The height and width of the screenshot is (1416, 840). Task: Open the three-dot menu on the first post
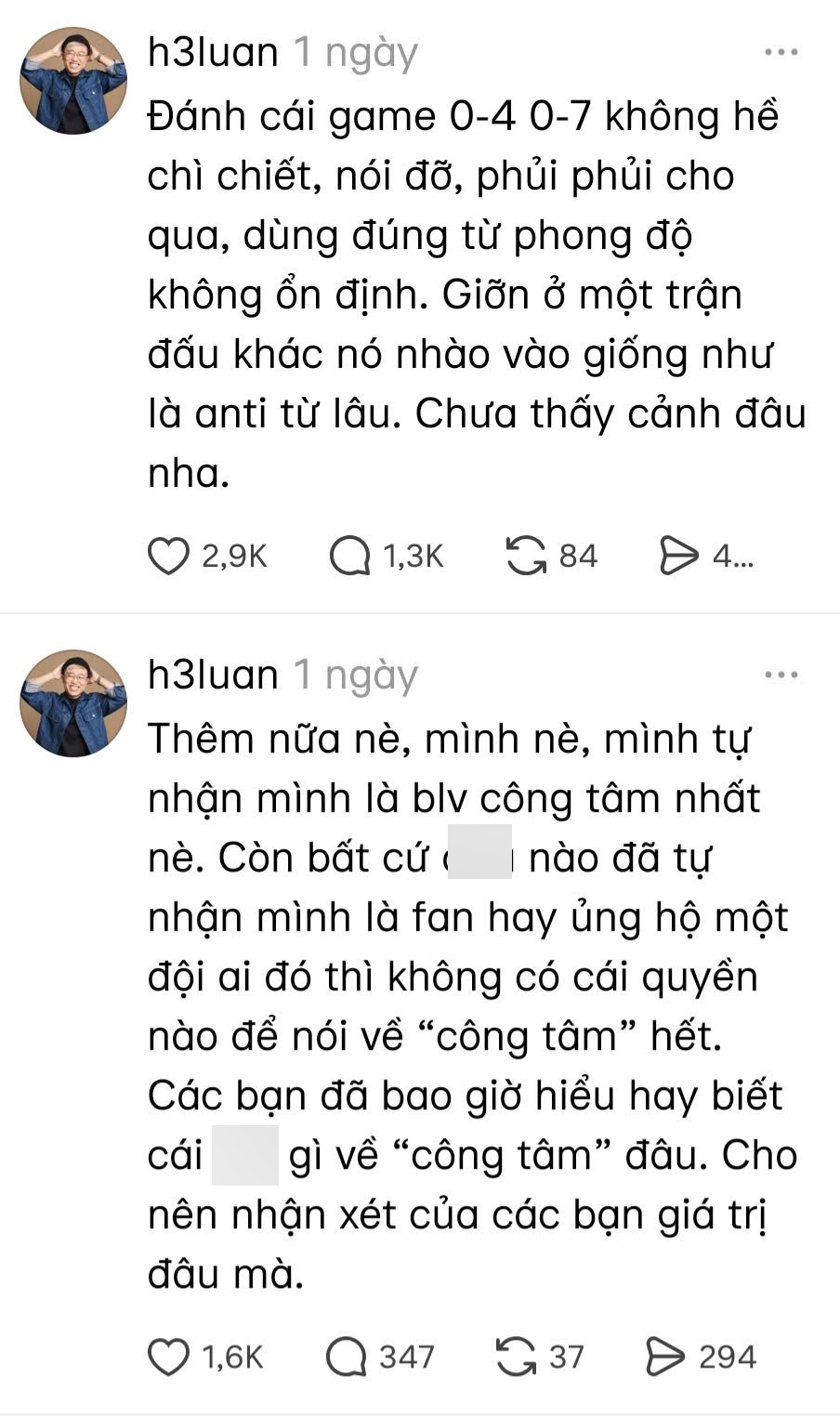pyautogui.click(x=781, y=53)
